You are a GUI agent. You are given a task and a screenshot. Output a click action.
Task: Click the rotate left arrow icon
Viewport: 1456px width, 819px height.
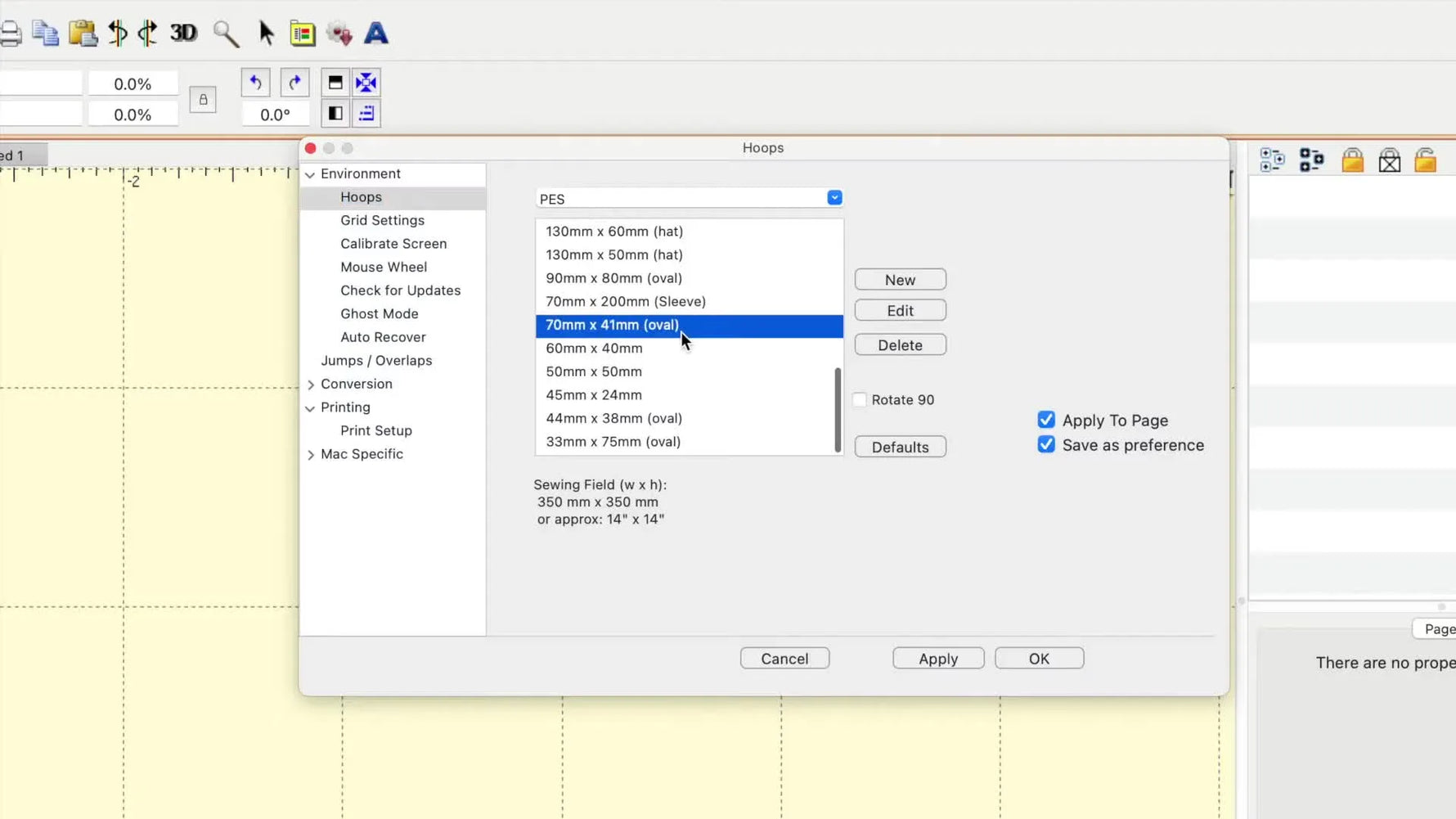pyautogui.click(x=255, y=83)
